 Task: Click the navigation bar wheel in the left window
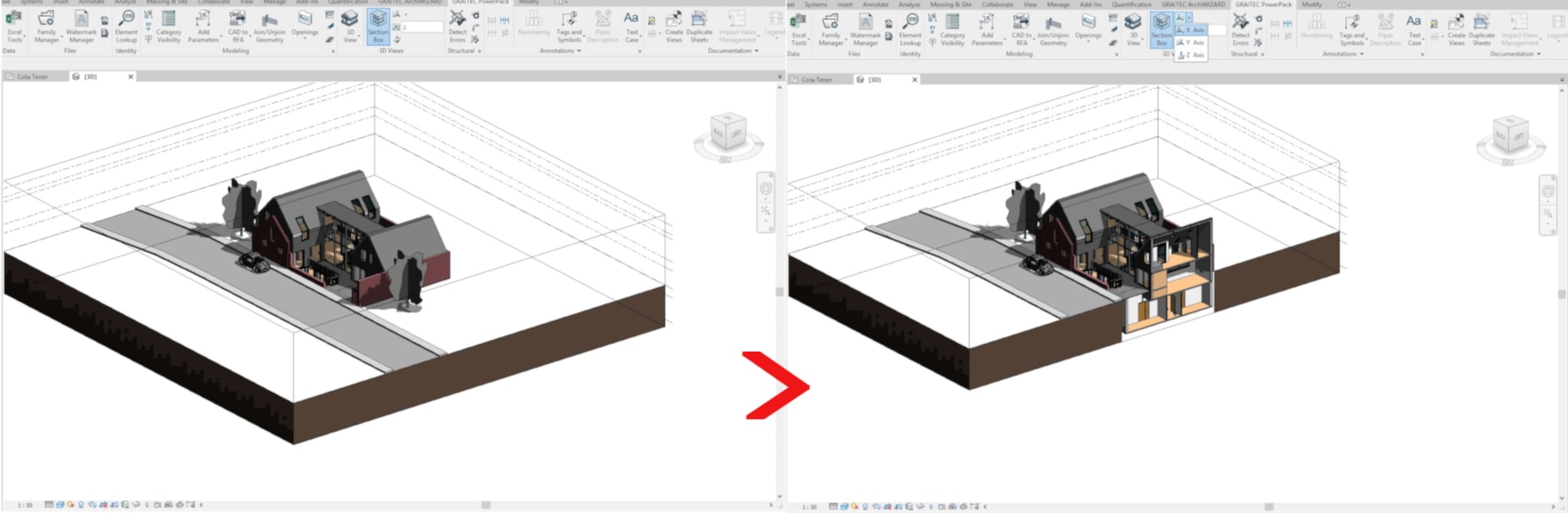pos(766,188)
